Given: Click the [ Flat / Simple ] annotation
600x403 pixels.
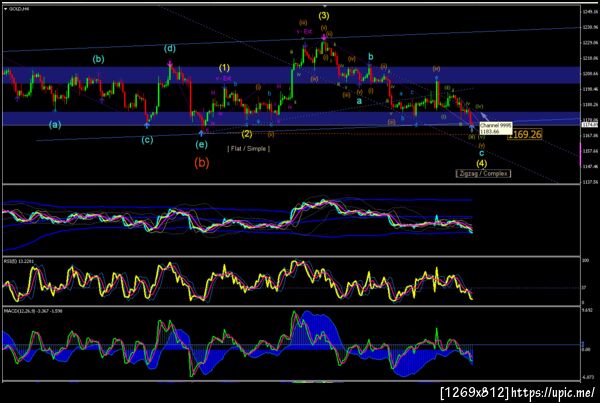Looking at the screenshot, I should pos(249,148).
